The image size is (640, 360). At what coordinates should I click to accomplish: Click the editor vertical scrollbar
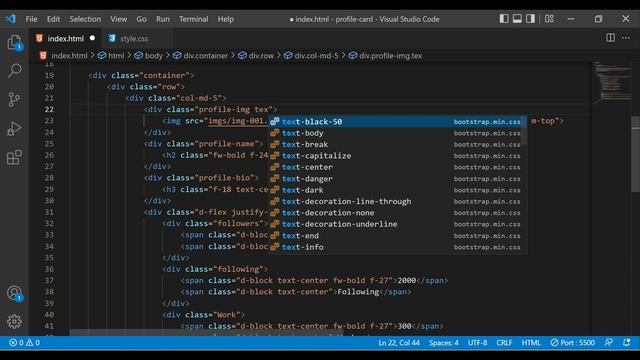[x=636, y=153]
